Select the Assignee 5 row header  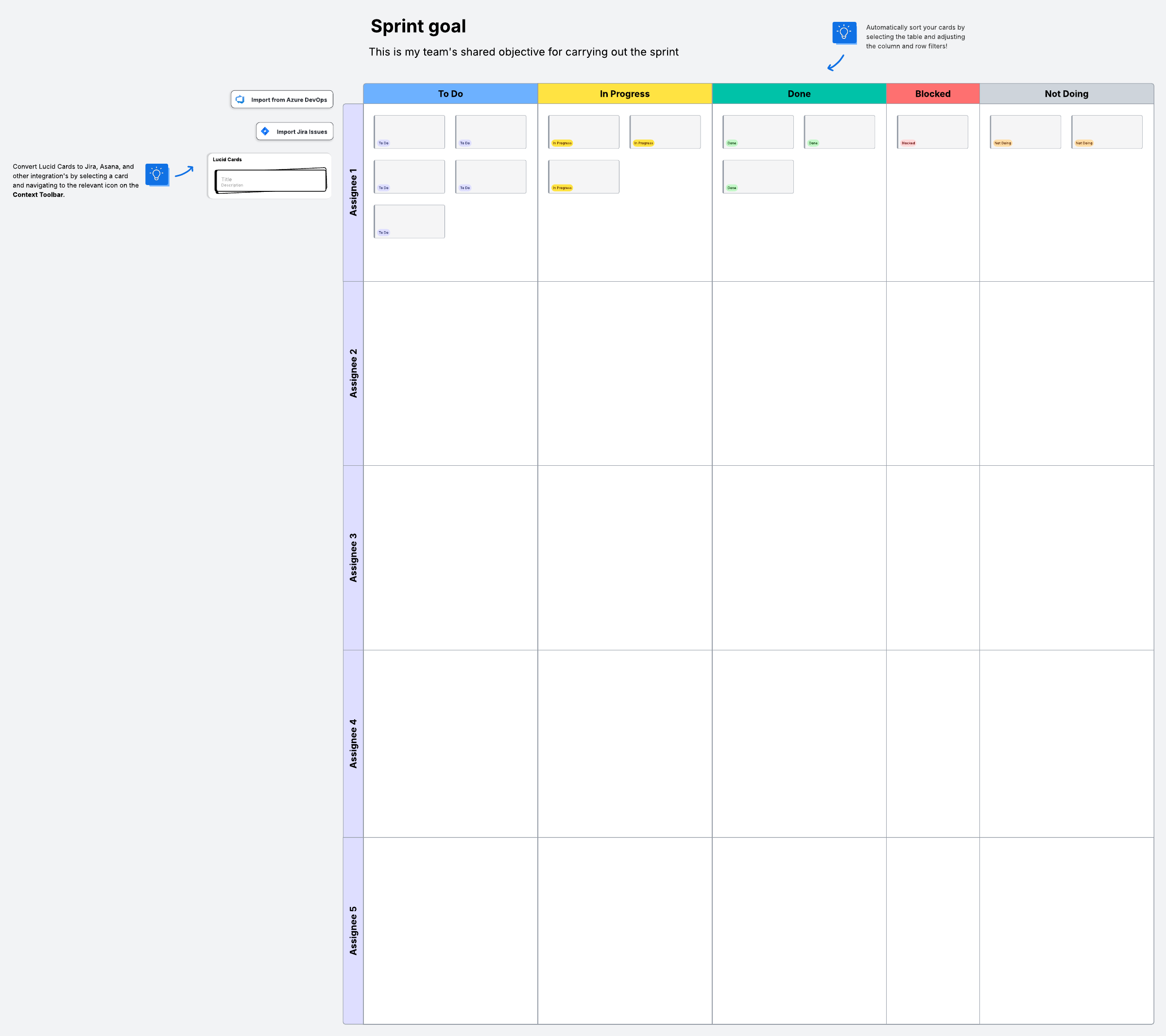(x=353, y=930)
